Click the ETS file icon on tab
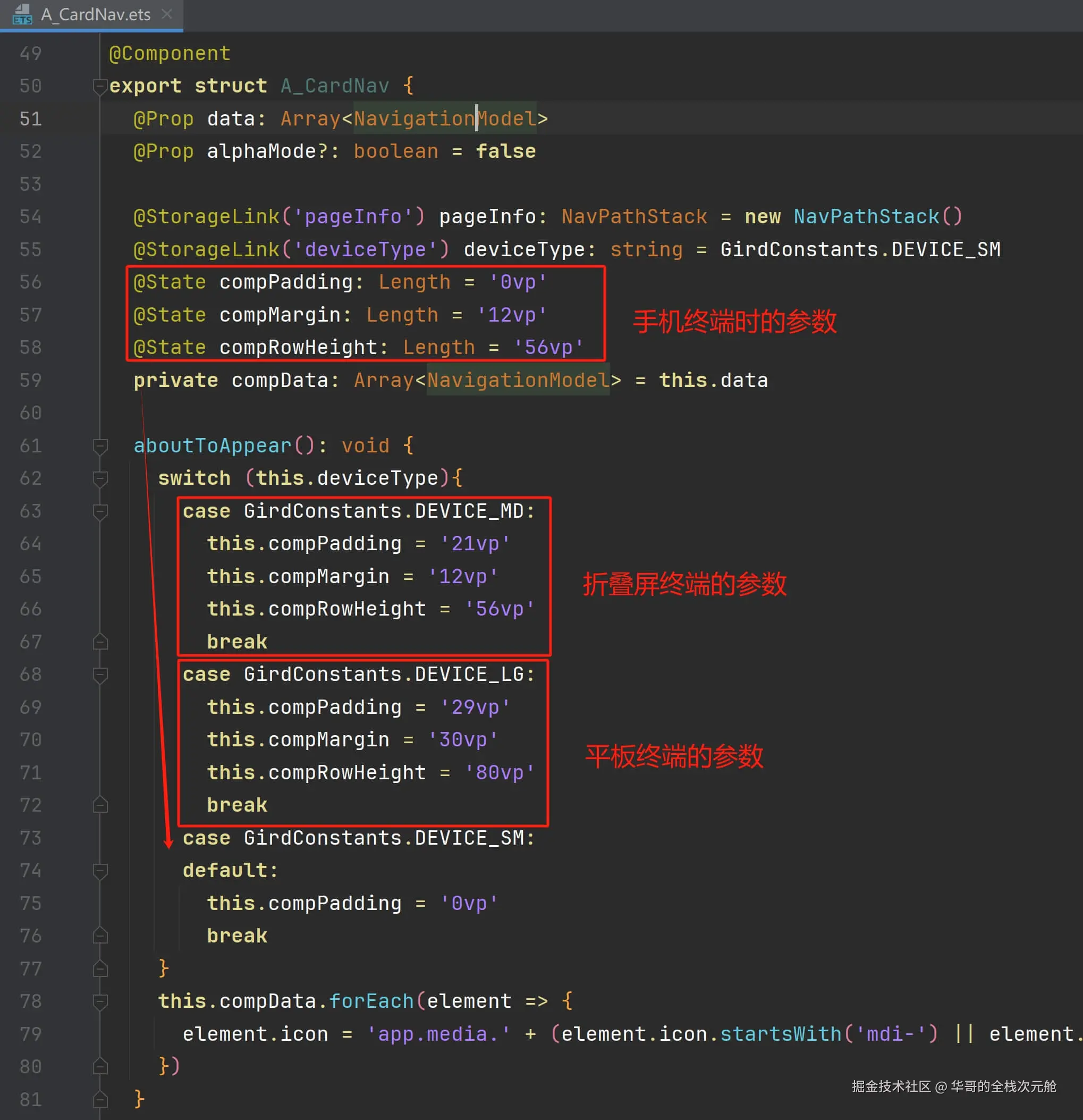 (x=22, y=14)
